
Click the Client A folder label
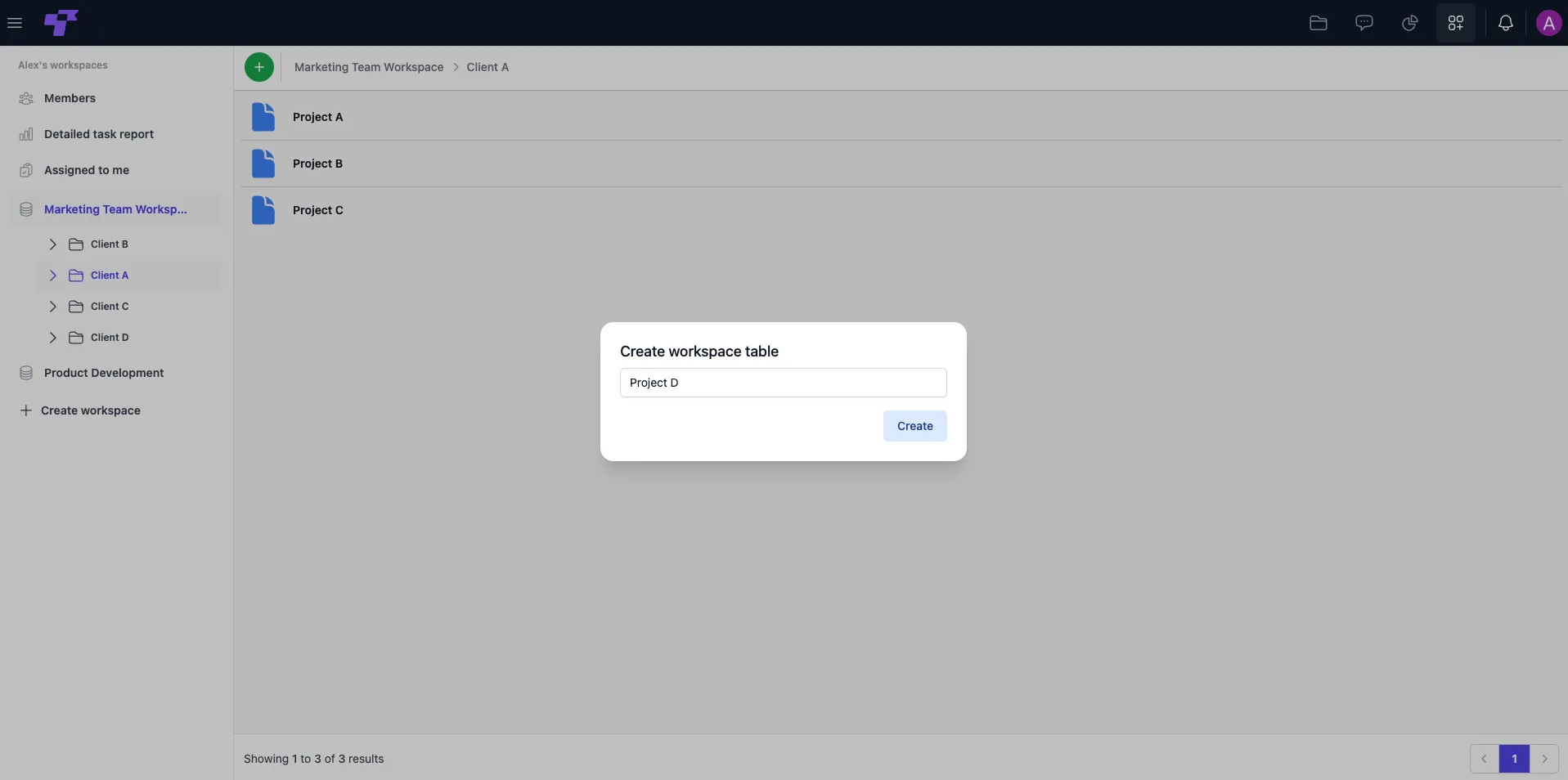[110, 276]
